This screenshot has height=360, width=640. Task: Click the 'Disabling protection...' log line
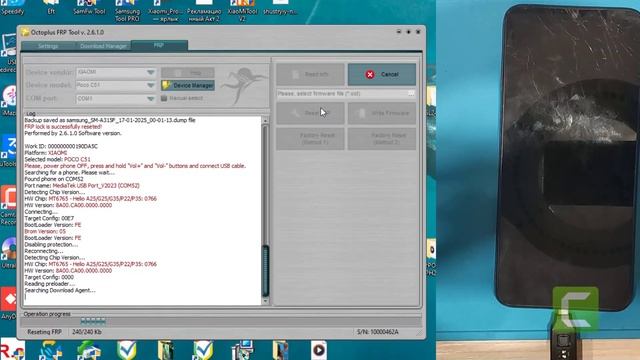[51, 244]
